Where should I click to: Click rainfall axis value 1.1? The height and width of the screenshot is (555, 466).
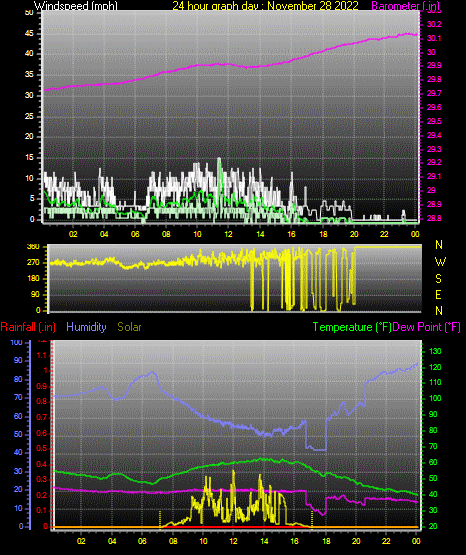pyautogui.click(x=42, y=355)
